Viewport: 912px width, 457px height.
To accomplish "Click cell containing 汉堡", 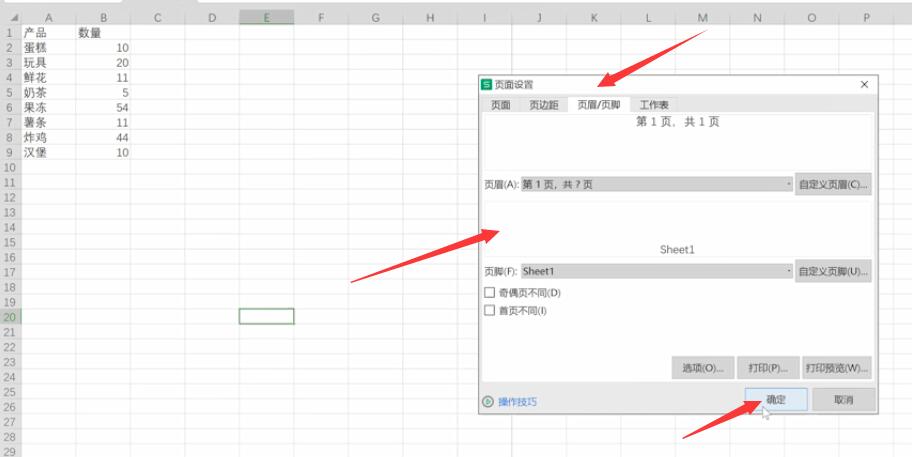I will [x=48, y=152].
